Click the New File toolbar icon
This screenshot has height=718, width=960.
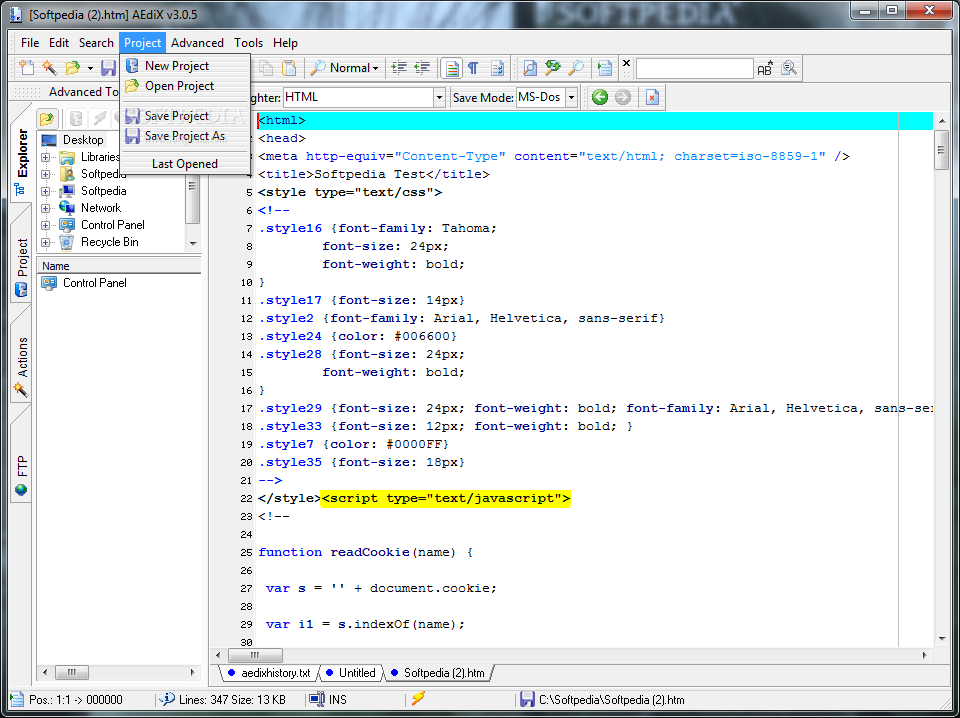[26, 67]
